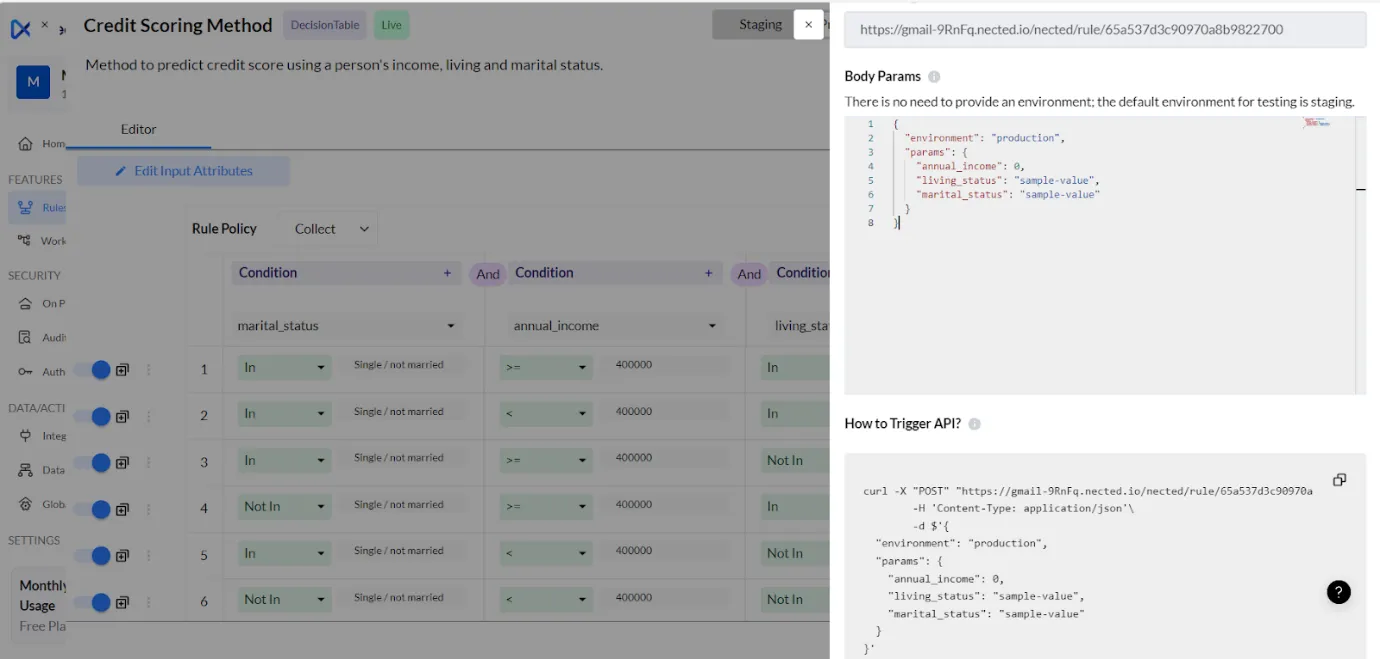Open the marital_status attribute dropdown
1380x659 pixels.
click(346, 325)
